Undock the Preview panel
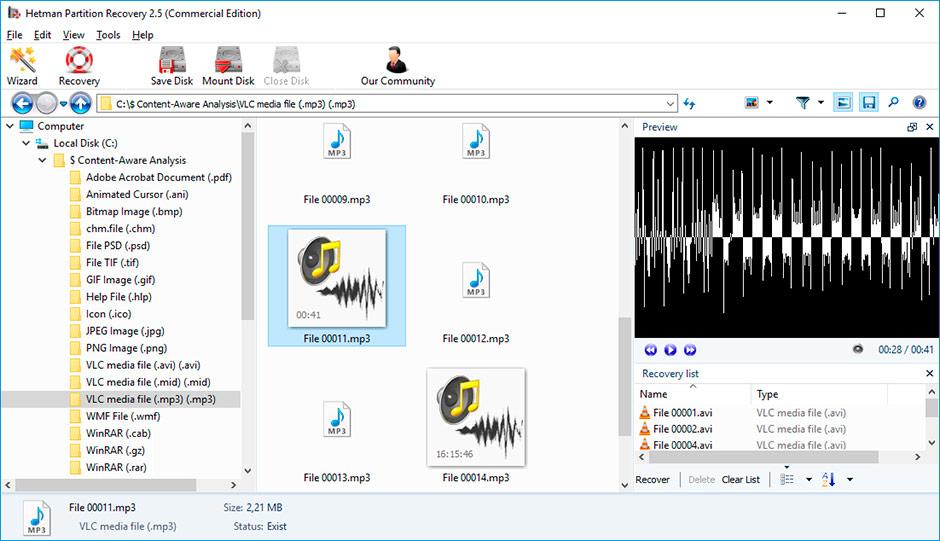 tap(912, 127)
